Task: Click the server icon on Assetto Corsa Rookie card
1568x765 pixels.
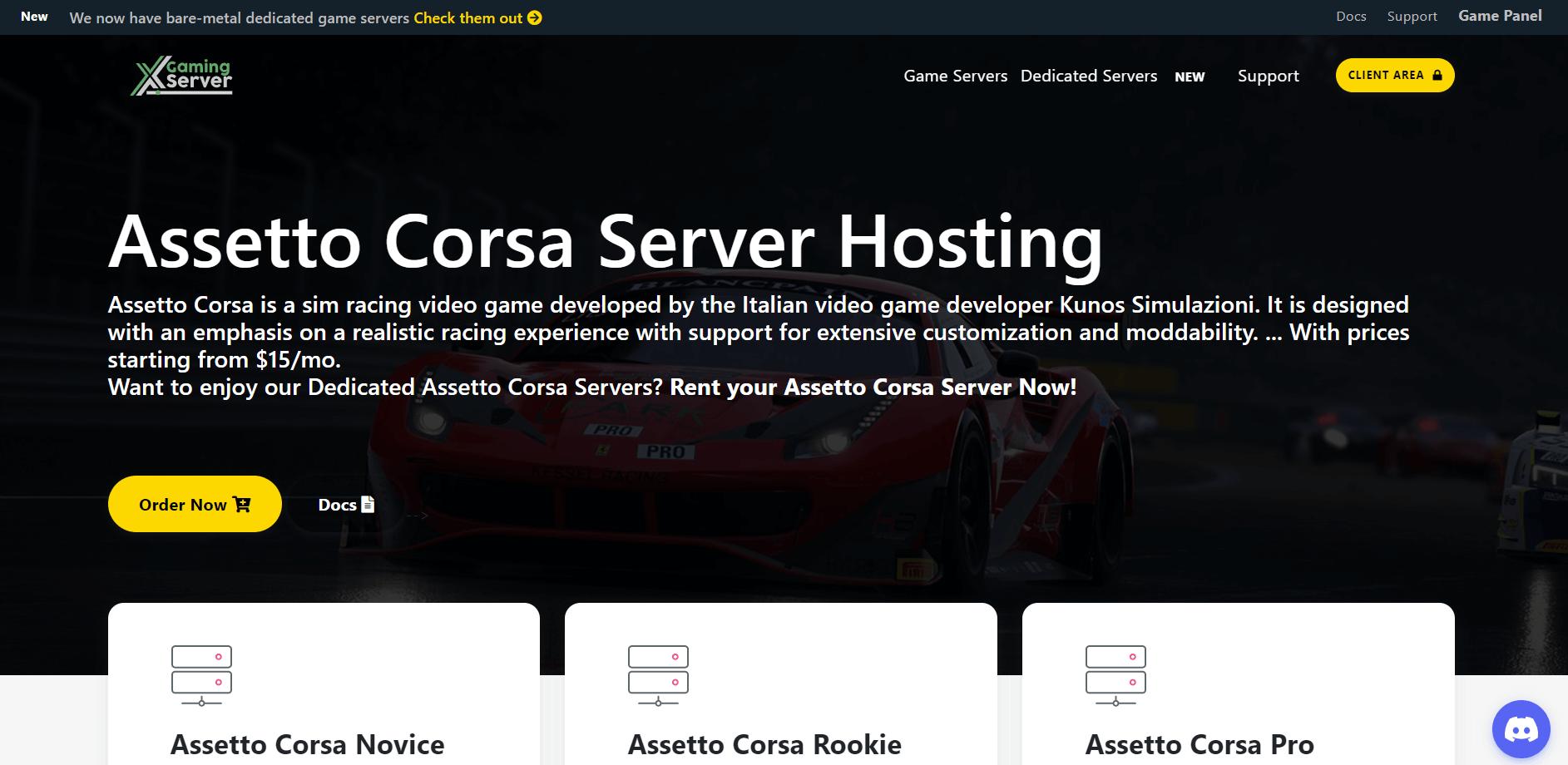Action: [x=658, y=676]
